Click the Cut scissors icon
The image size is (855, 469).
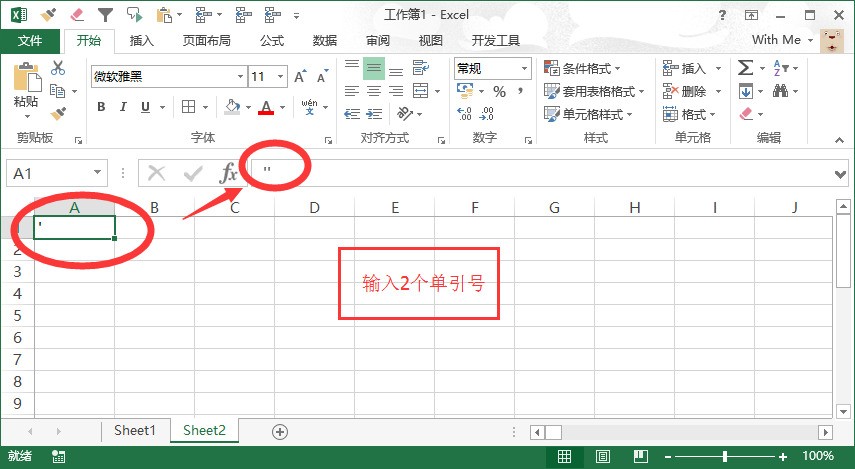58,68
